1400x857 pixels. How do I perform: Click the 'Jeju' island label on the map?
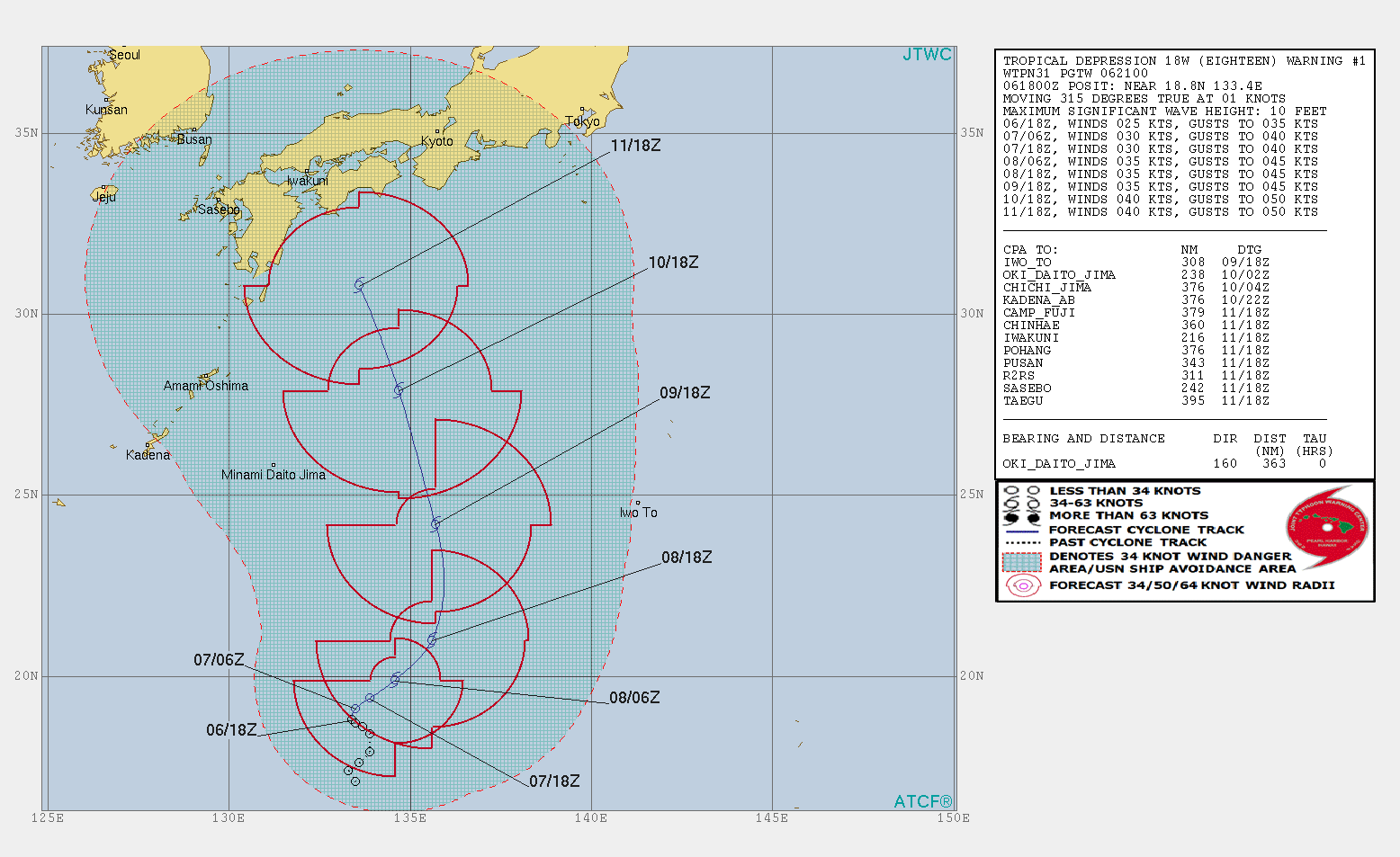[x=104, y=197]
